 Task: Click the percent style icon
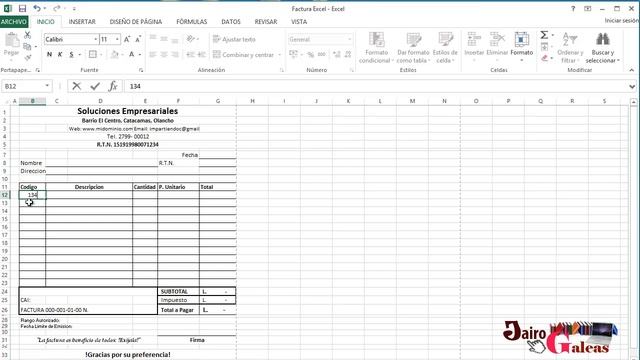tap(311, 54)
